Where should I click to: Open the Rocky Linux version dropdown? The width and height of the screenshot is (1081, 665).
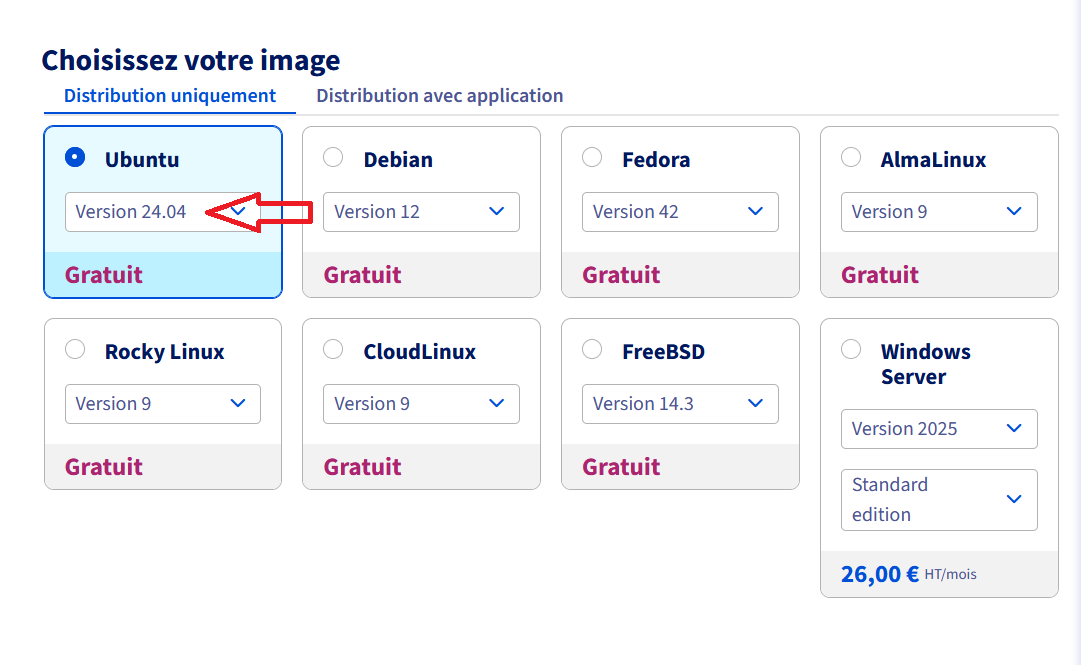coord(163,404)
